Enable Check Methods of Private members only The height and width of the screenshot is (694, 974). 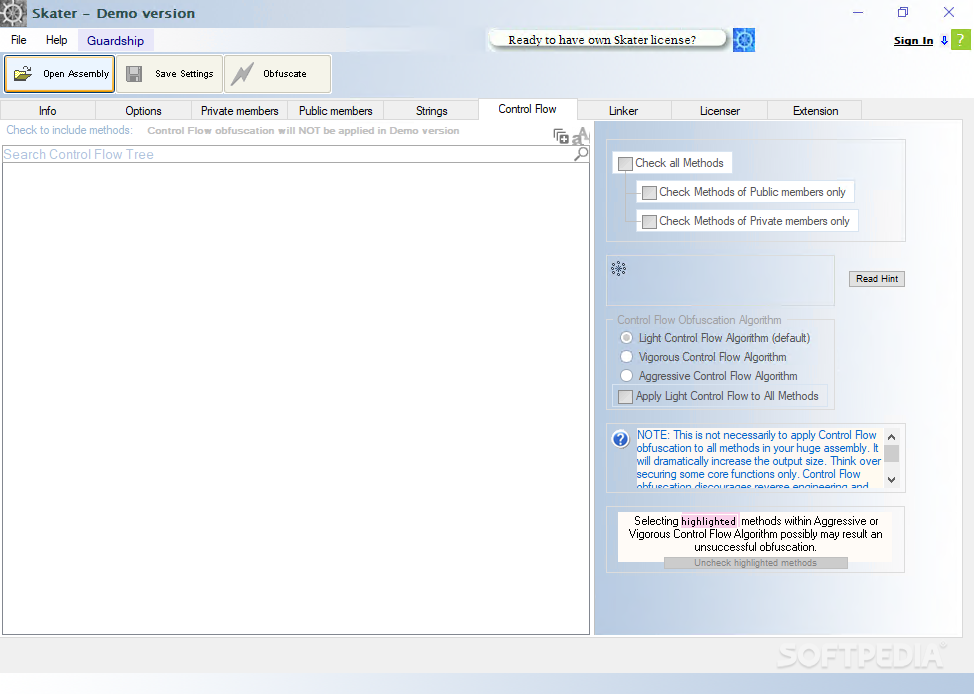pos(649,222)
